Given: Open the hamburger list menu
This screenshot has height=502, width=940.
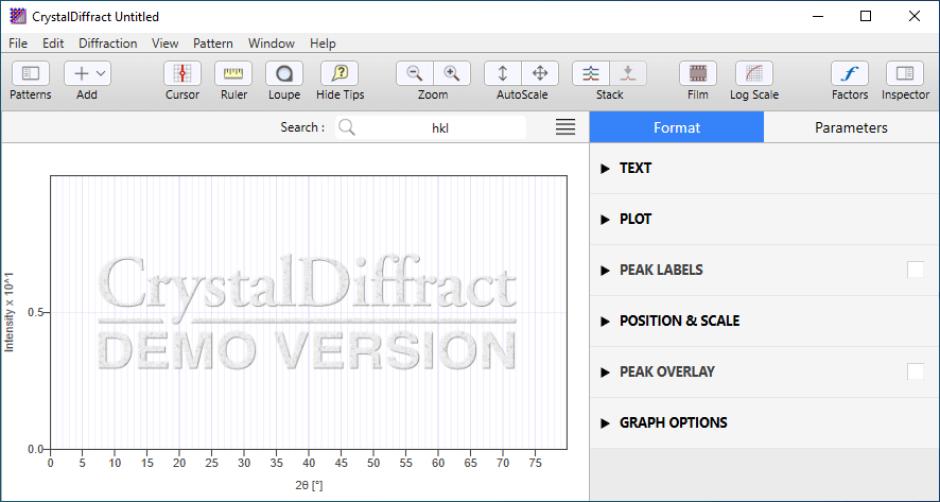Looking at the screenshot, I should click(x=565, y=127).
